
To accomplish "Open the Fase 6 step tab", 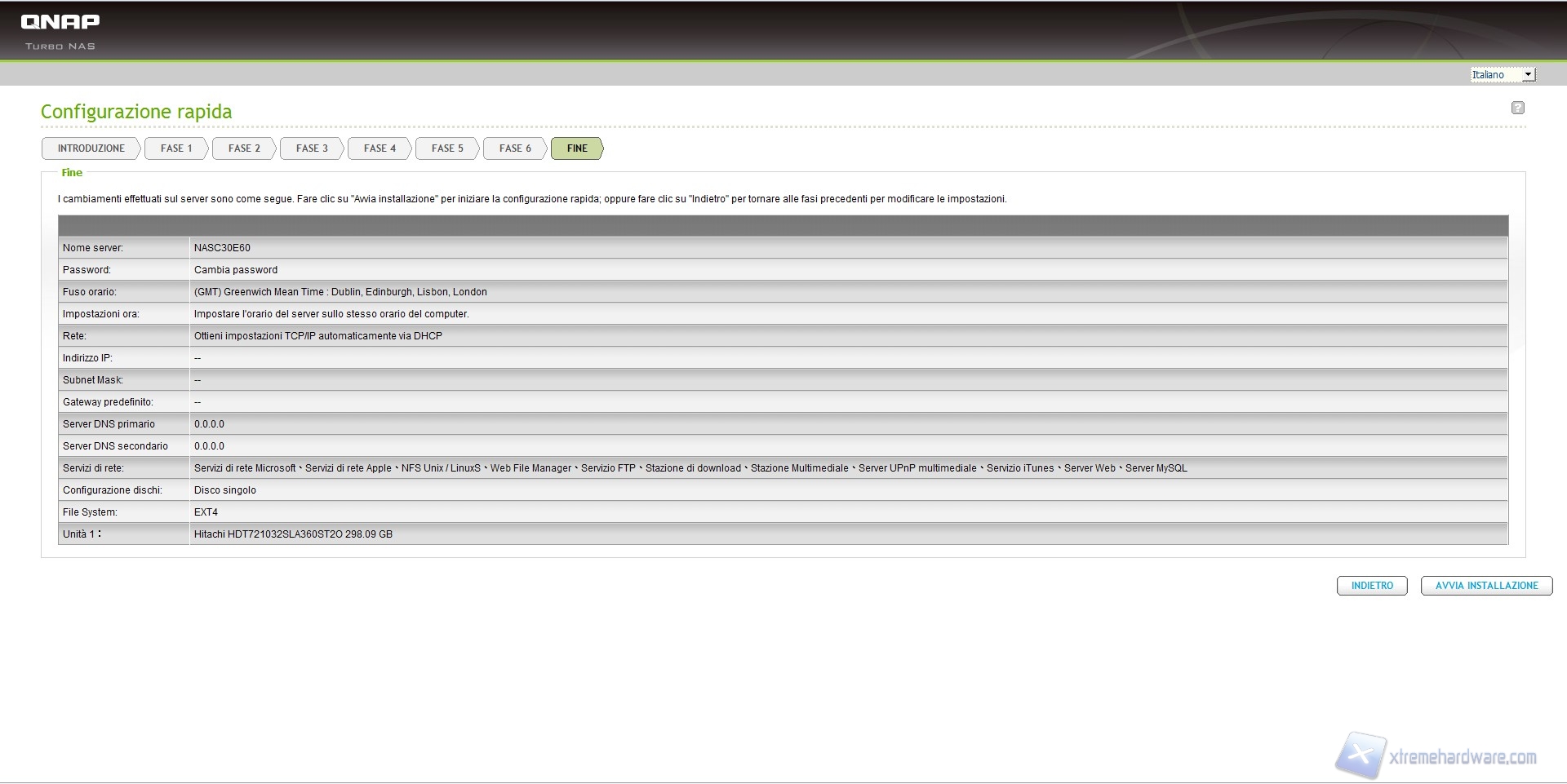I will click(515, 148).
